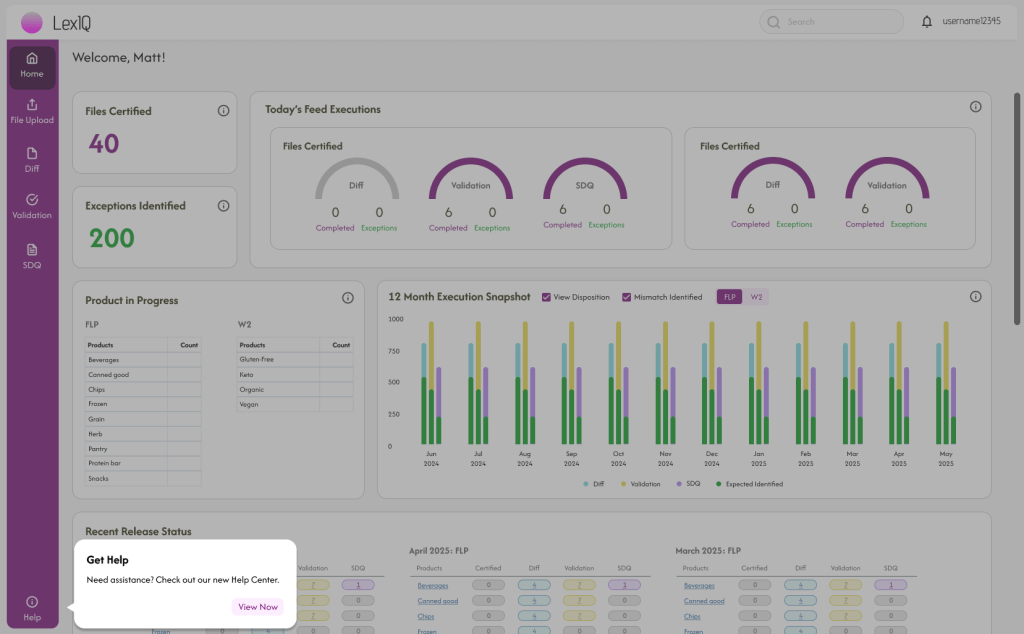Select the FLP tab in snapshot chart
Screen dimensions: 1024x634
click(x=730, y=297)
